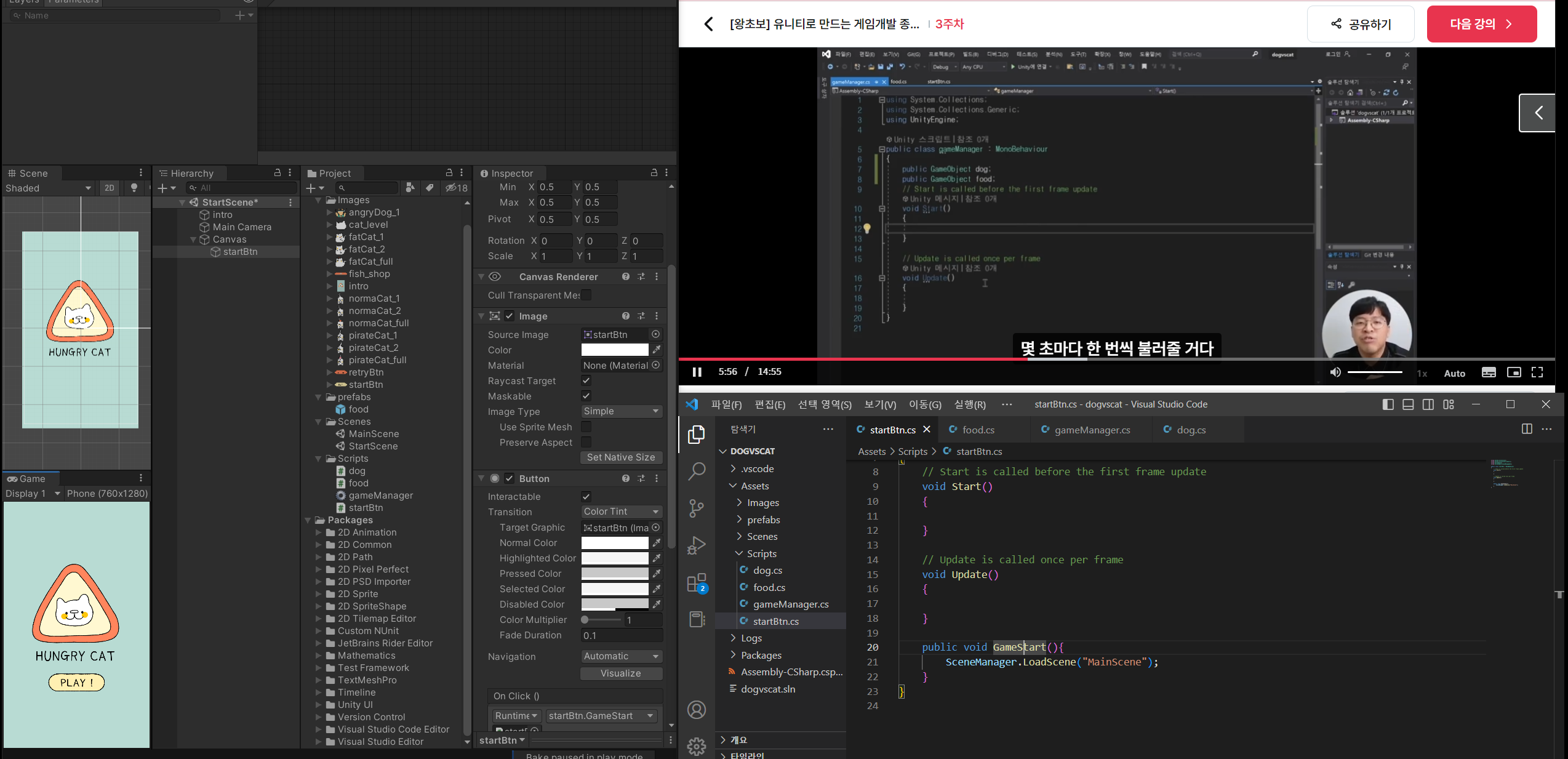Enable Use Sprite Mesh checkbox
The height and width of the screenshot is (759, 1568).
tap(586, 427)
